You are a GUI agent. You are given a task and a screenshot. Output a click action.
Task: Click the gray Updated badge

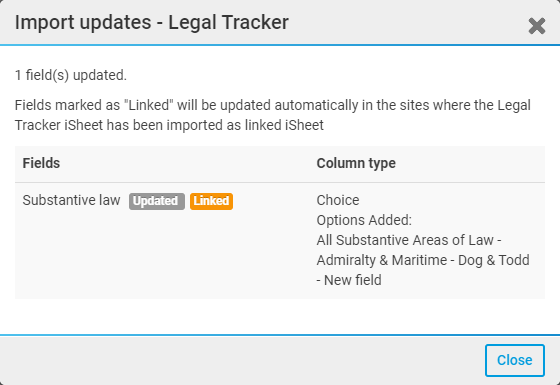pyautogui.click(x=157, y=201)
